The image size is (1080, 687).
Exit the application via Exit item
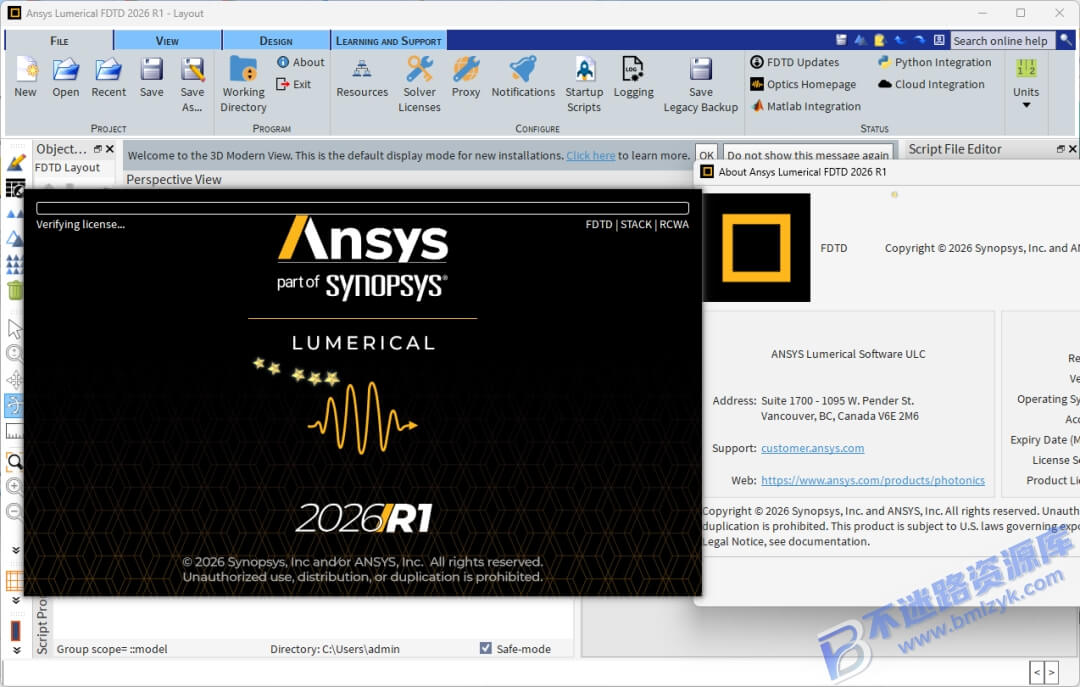[294, 84]
